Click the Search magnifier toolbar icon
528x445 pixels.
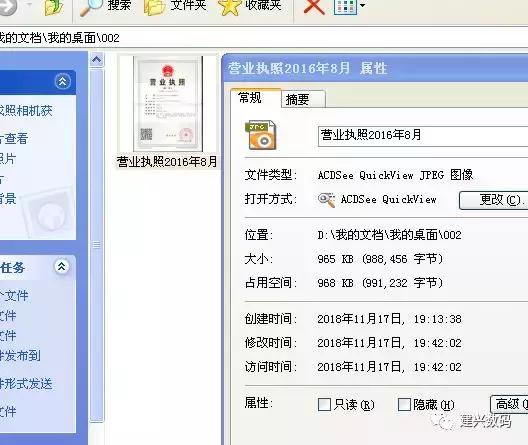[91, 7]
